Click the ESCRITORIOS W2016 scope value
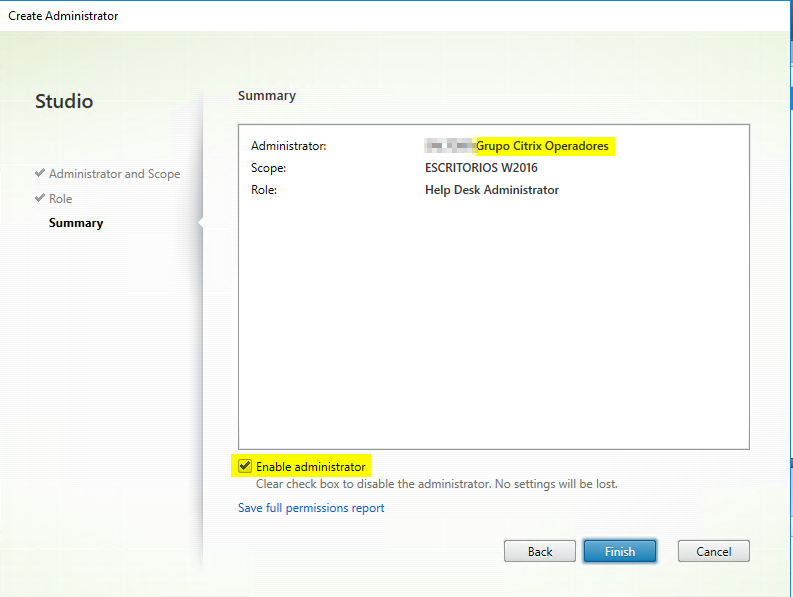 481,167
